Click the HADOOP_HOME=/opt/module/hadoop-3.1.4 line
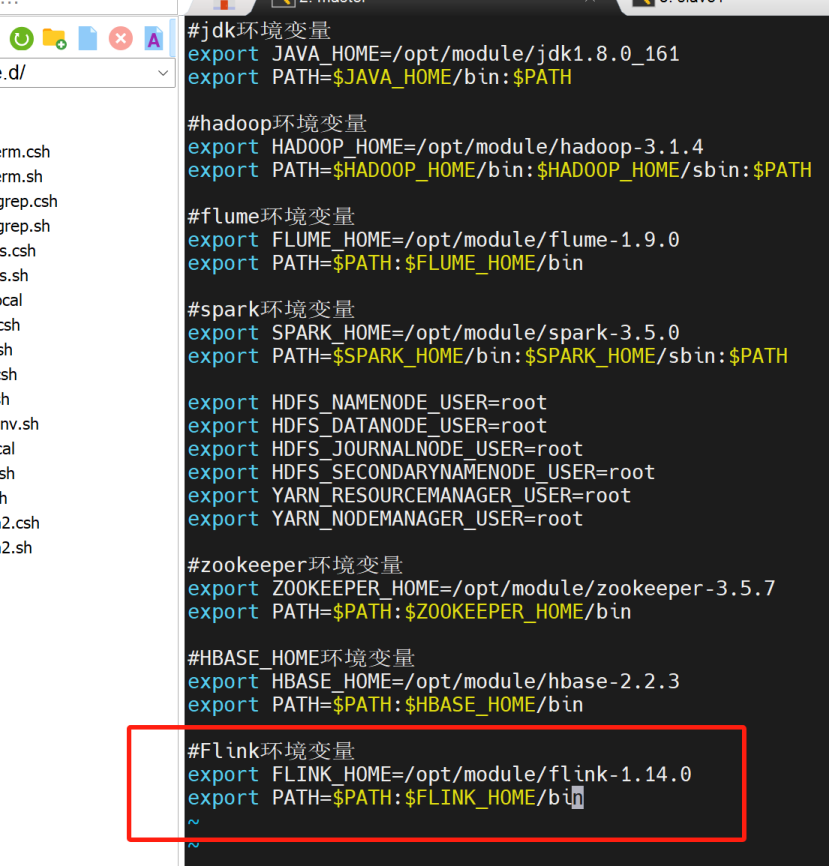This screenshot has width=829, height=867. coord(445,147)
